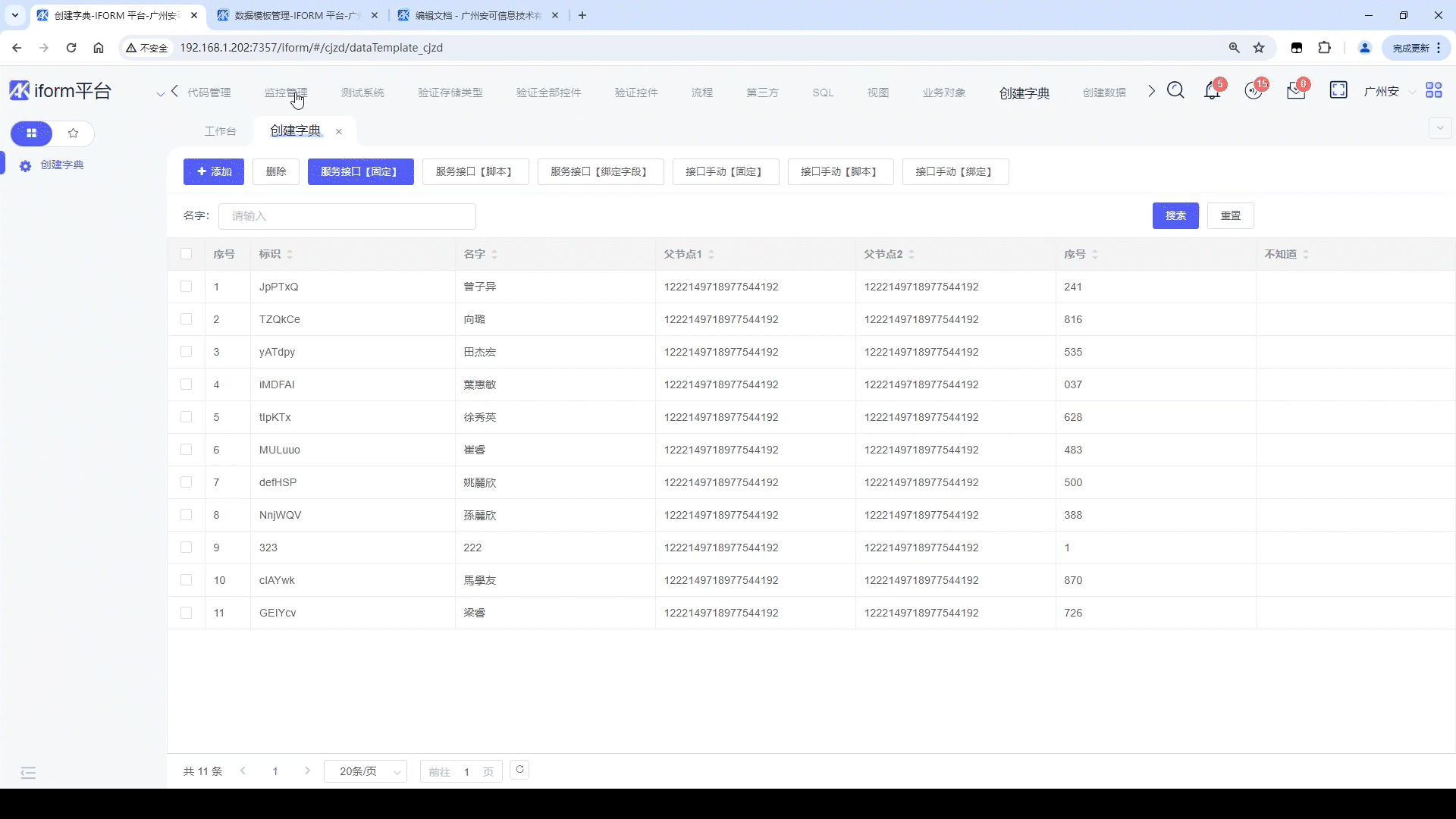Open the SQL menu item
Viewport: 1456px width, 819px height.
(x=823, y=93)
